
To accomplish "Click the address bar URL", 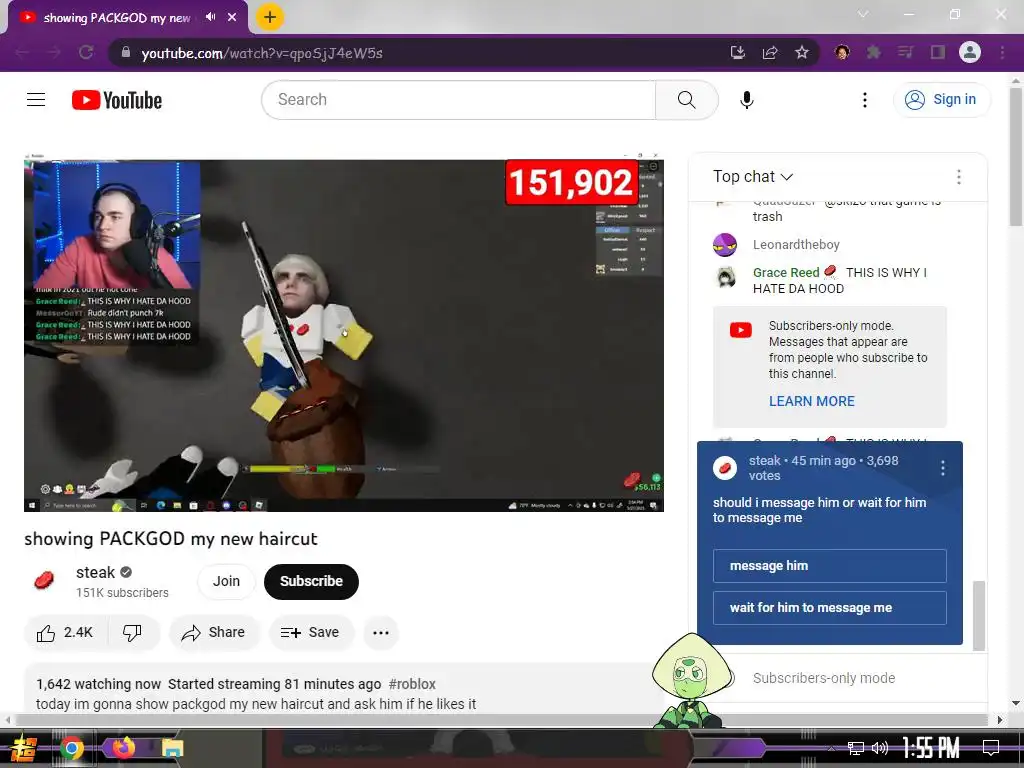I will coord(262,53).
